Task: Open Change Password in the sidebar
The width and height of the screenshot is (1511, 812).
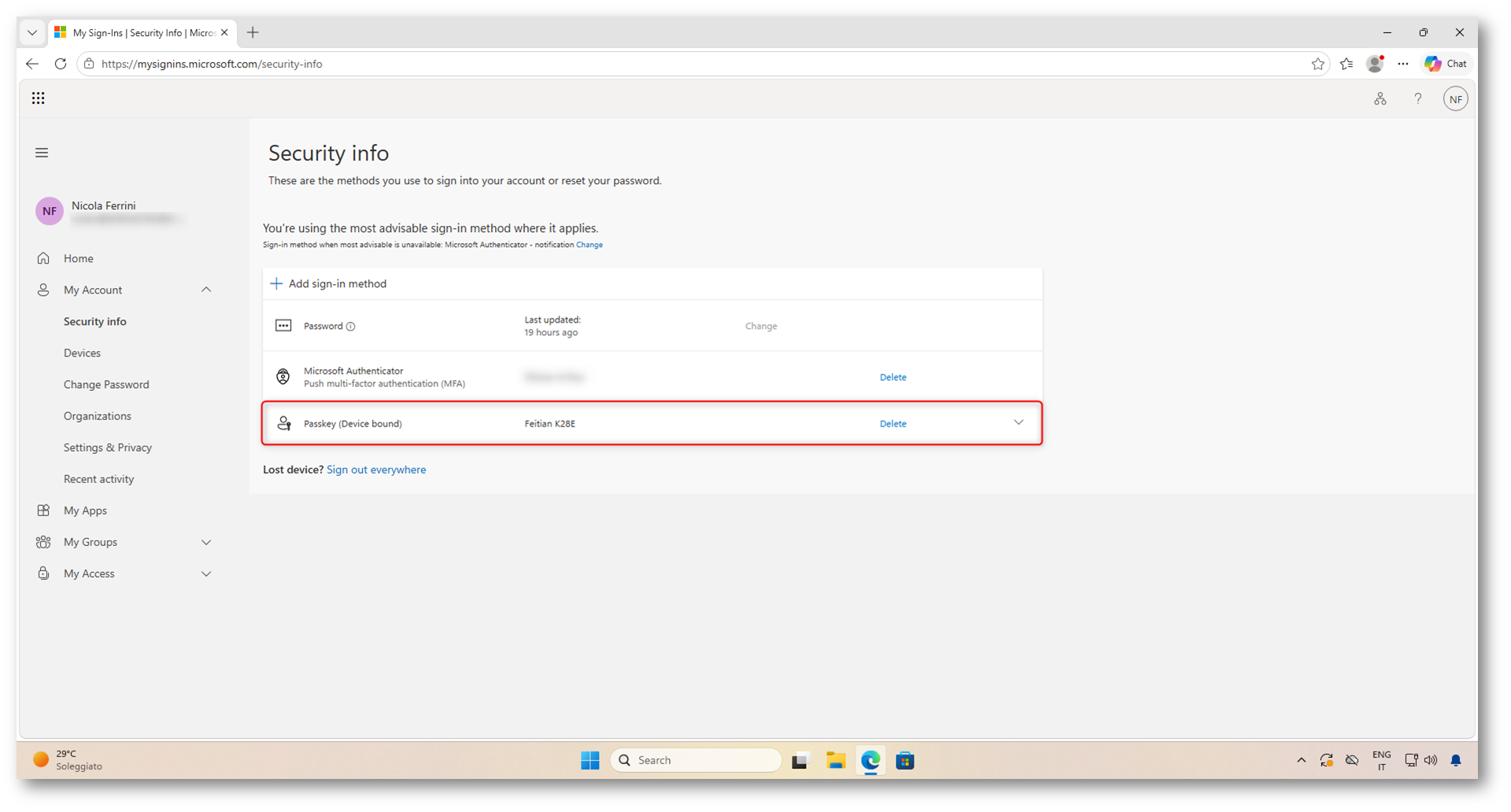Action: pos(106,384)
